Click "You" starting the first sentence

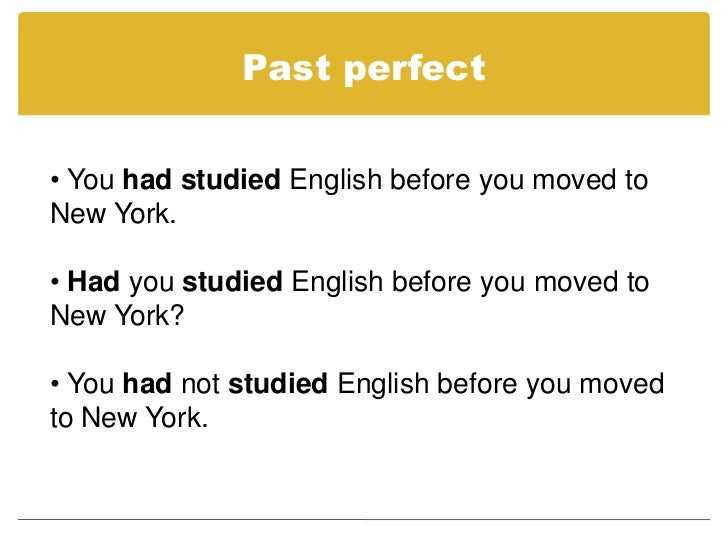point(92,181)
